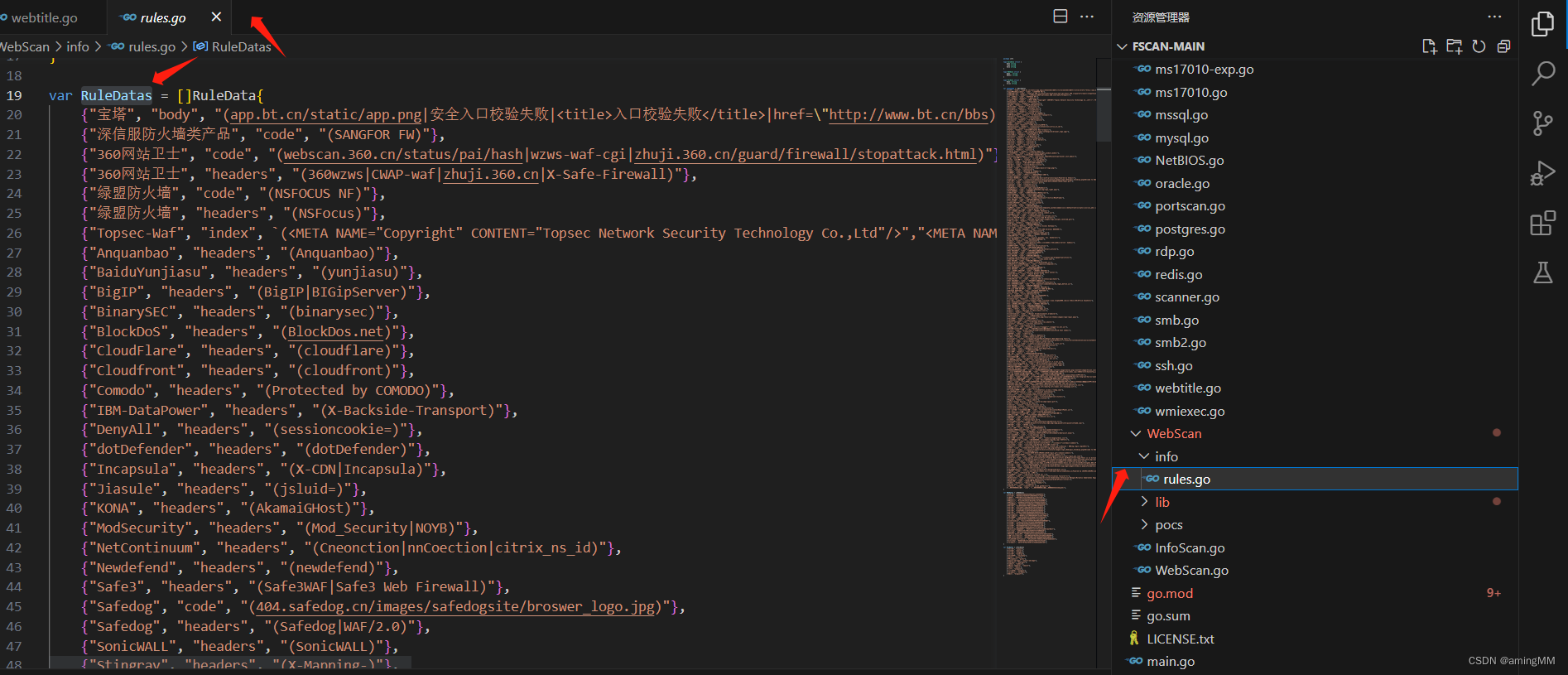Open the Search view in activity bar
Screen dimensions: 1568x675
click(1542, 74)
